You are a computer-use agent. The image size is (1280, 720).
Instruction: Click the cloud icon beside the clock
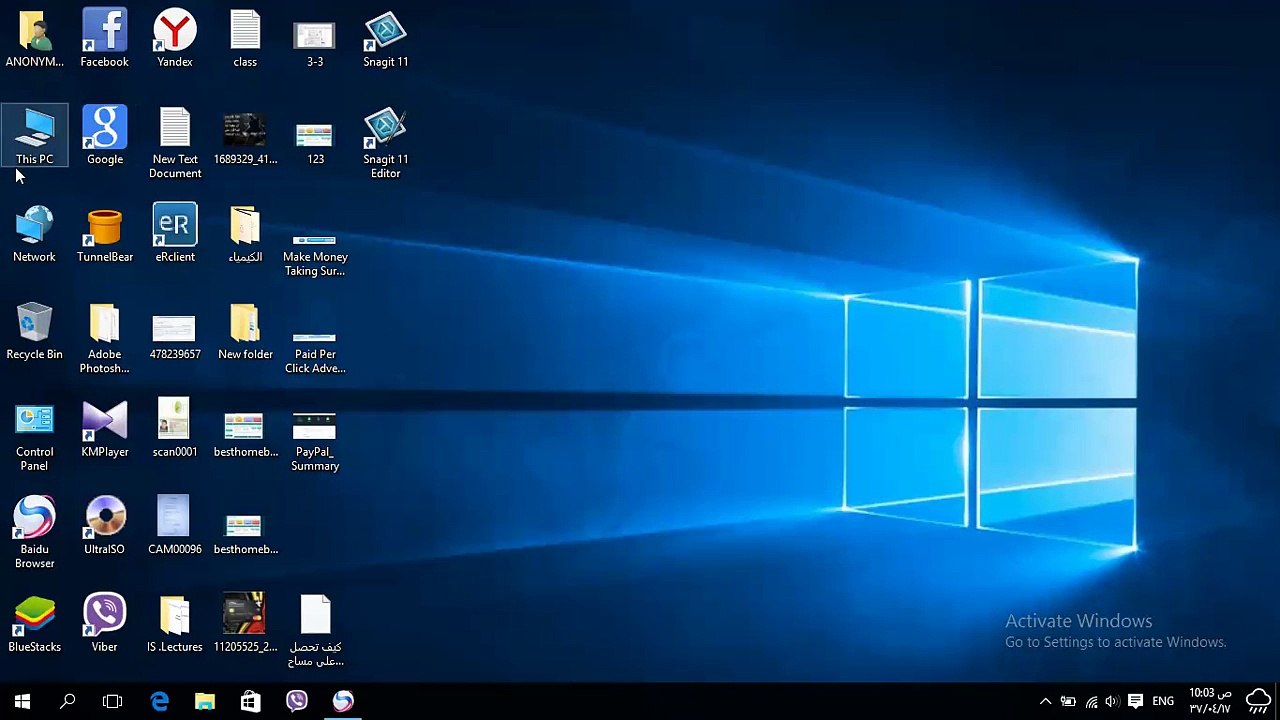pyautogui.click(x=1258, y=701)
